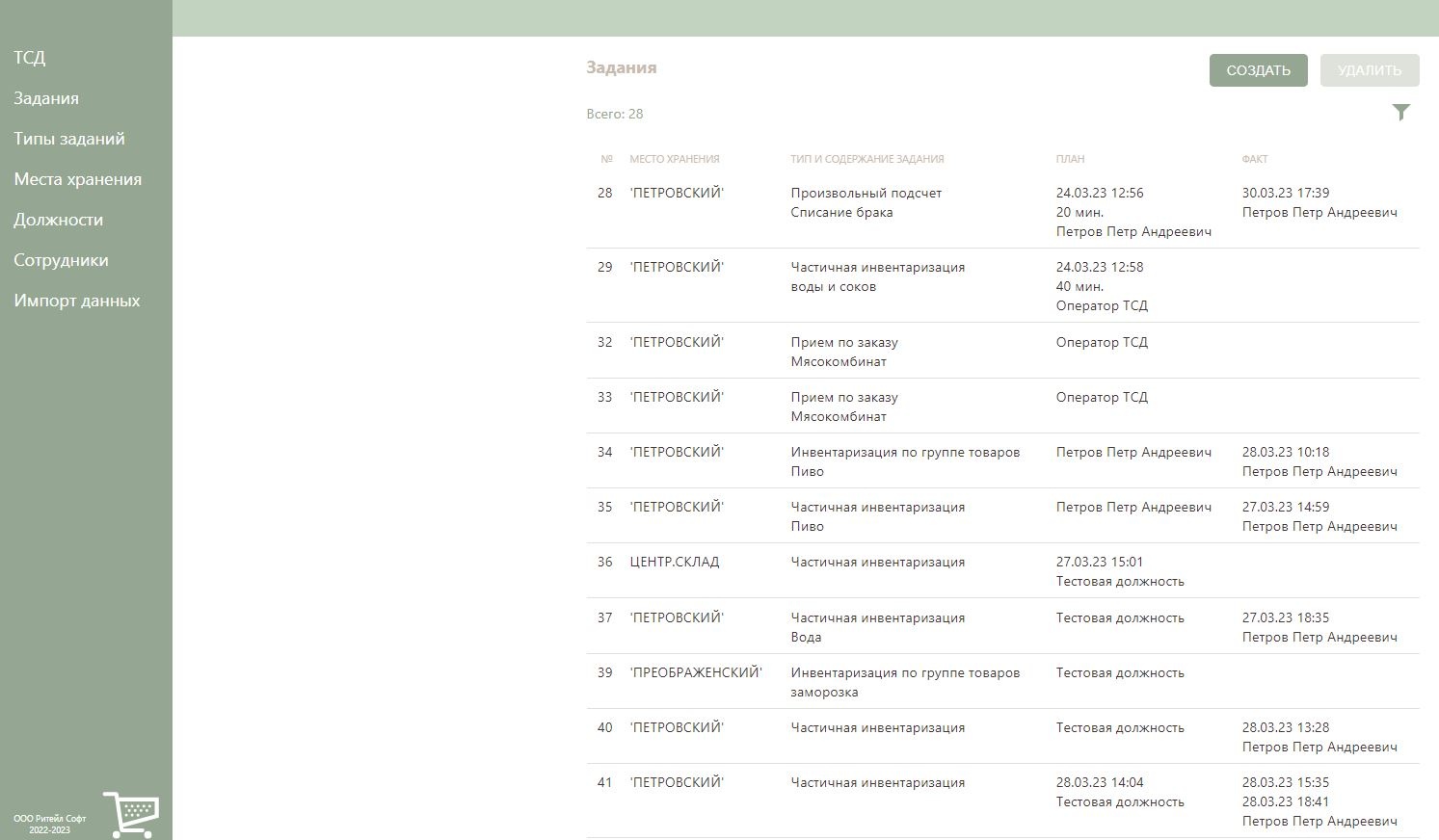This screenshot has height=840, width=1439.
Task: Click plan date 28.03.23 14:04
Action: 1100,782
